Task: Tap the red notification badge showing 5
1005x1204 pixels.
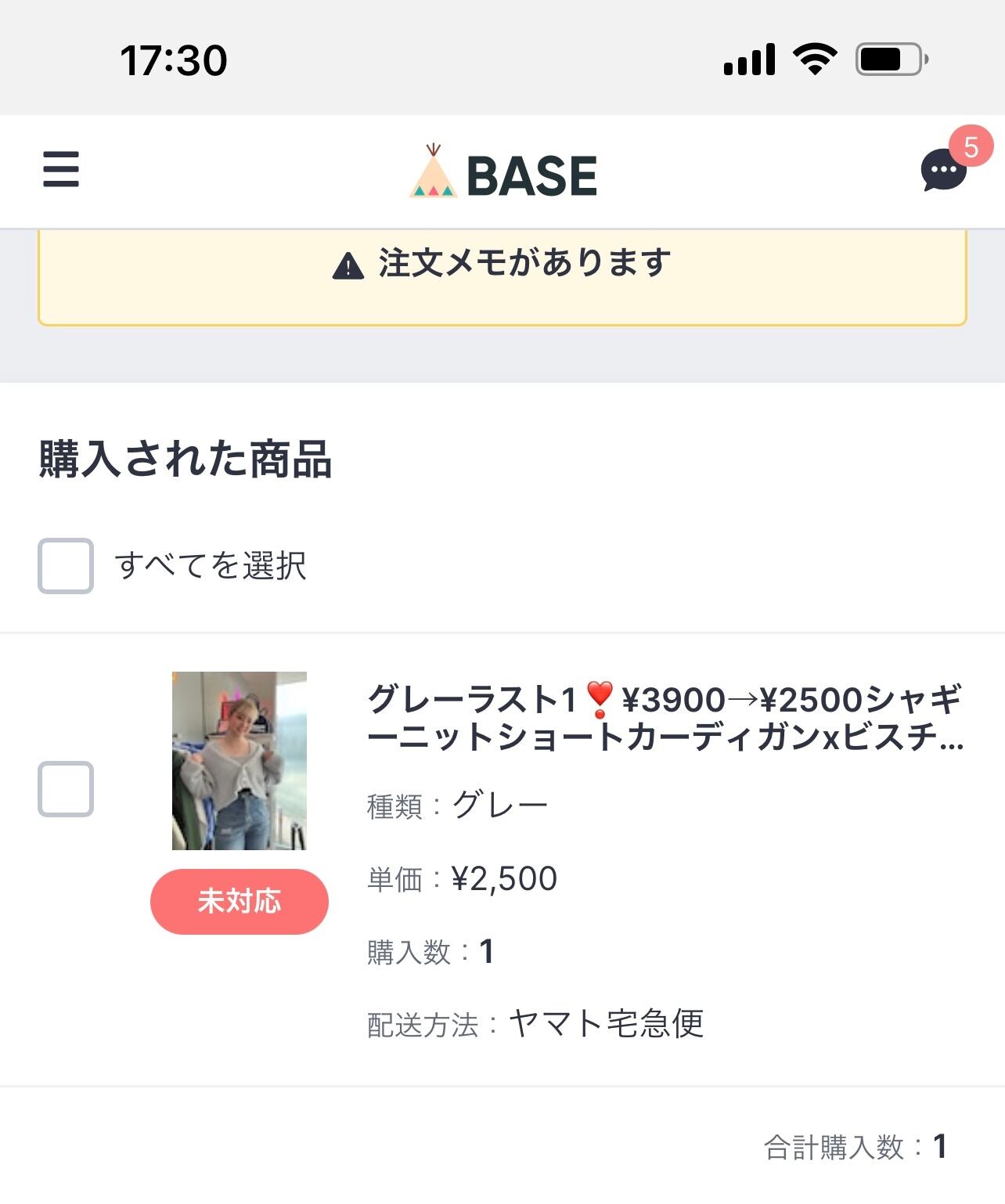Action: tap(971, 146)
